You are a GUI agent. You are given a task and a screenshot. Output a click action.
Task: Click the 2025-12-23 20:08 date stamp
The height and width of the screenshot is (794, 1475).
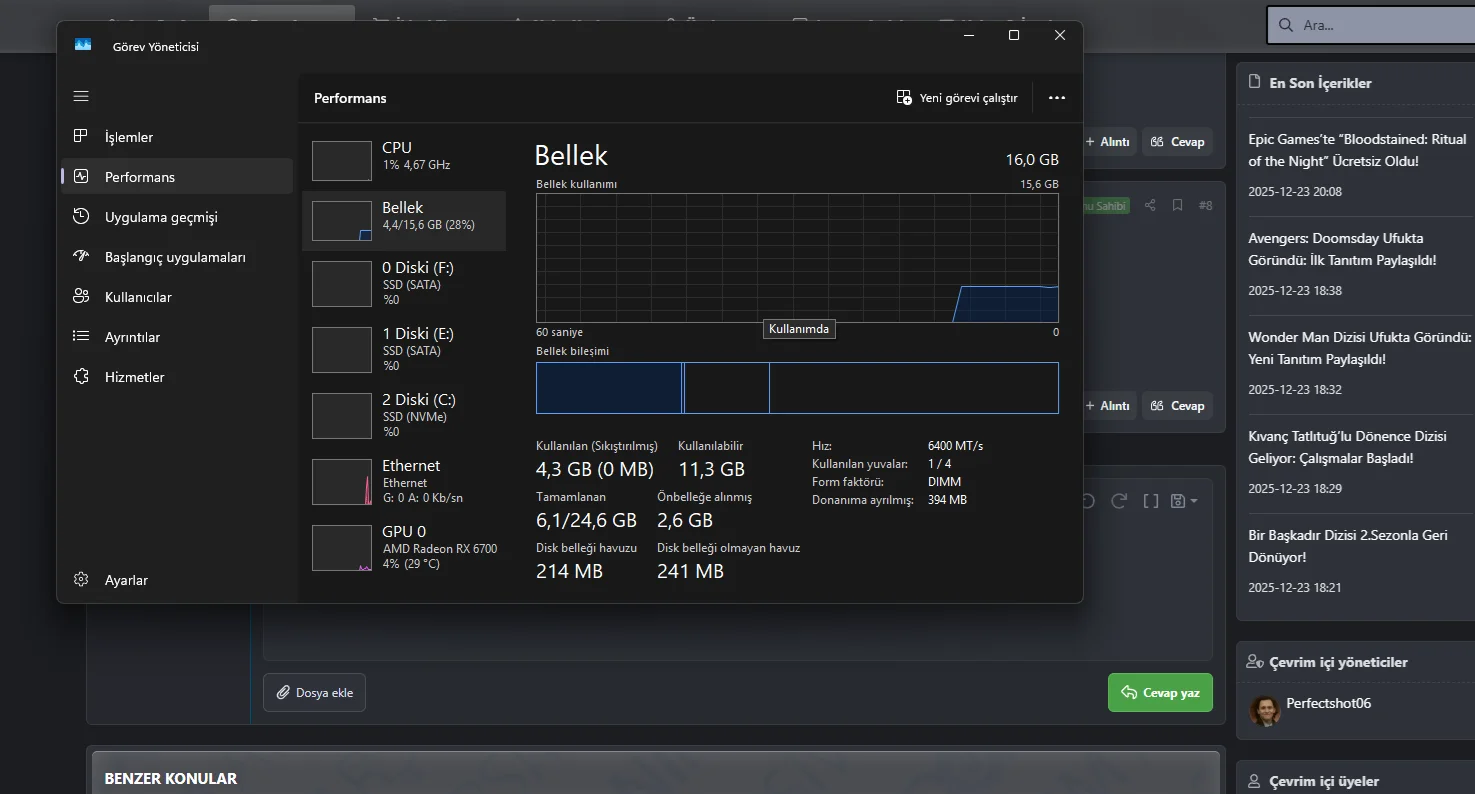[1295, 191]
